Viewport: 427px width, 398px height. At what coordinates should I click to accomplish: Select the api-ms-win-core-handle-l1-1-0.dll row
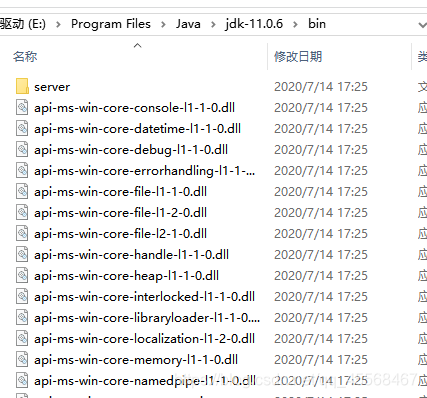[x=213, y=255]
